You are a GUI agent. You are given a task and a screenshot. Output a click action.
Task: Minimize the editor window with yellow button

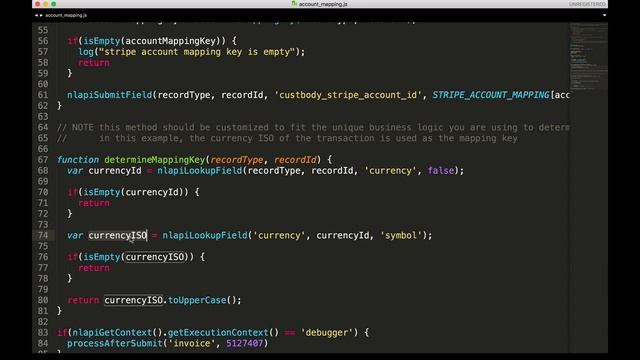tap(46, 4)
